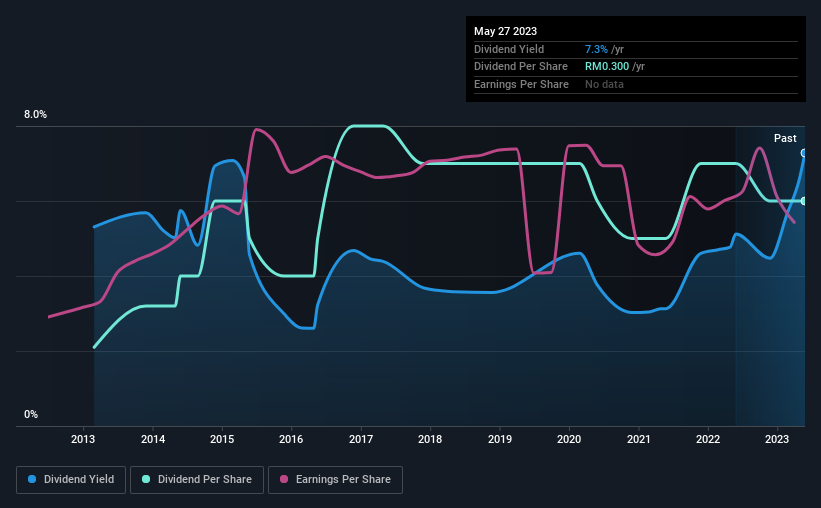Click the teal Dividend Per Share legend dot

146,479
